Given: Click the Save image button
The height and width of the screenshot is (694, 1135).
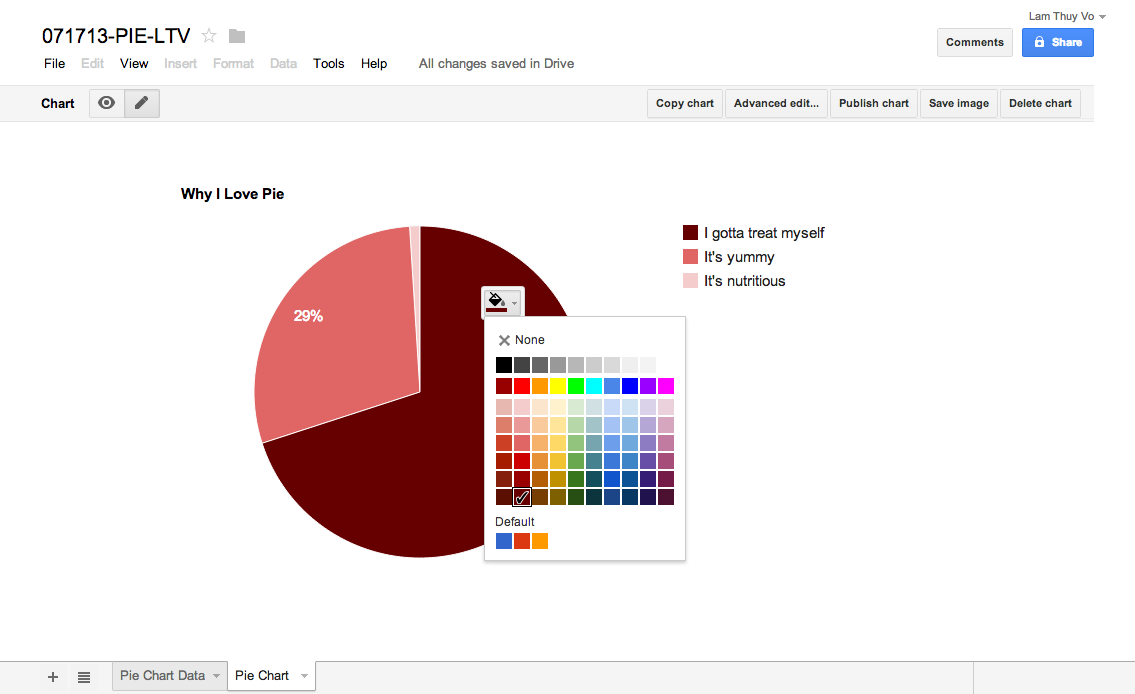Looking at the screenshot, I should point(959,103).
